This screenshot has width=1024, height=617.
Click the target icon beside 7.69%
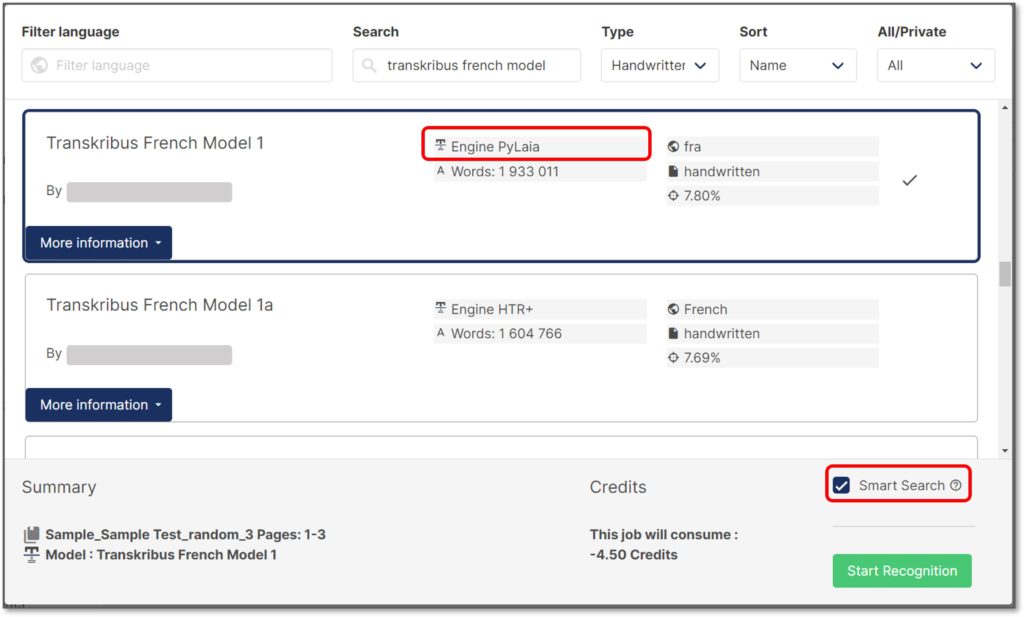click(x=673, y=357)
